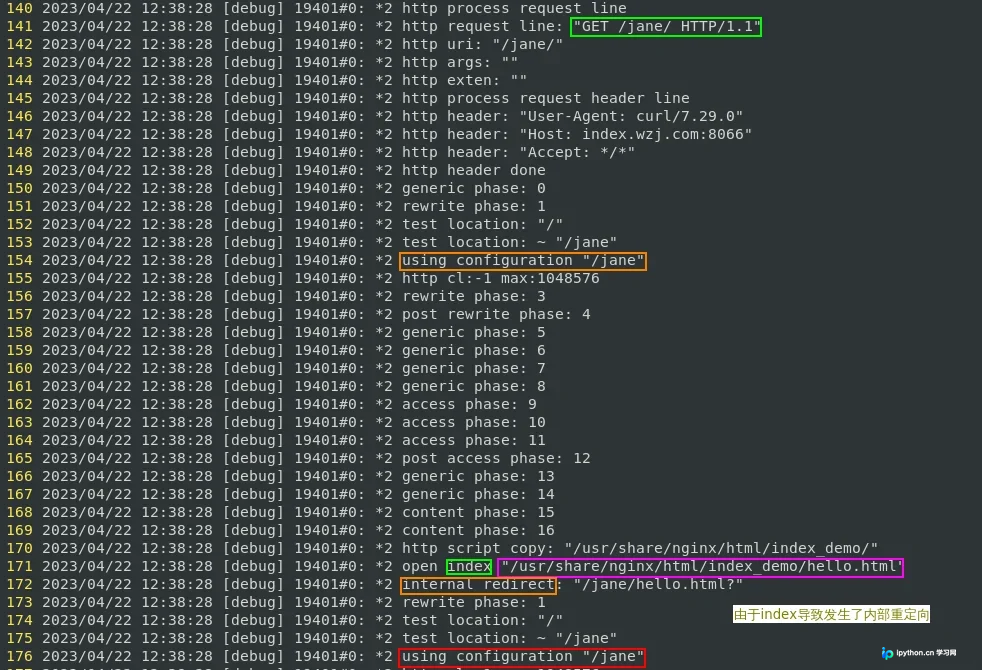
Task: Select the "index_demo/hello.html" file path on line 171
Action: (x=701, y=567)
